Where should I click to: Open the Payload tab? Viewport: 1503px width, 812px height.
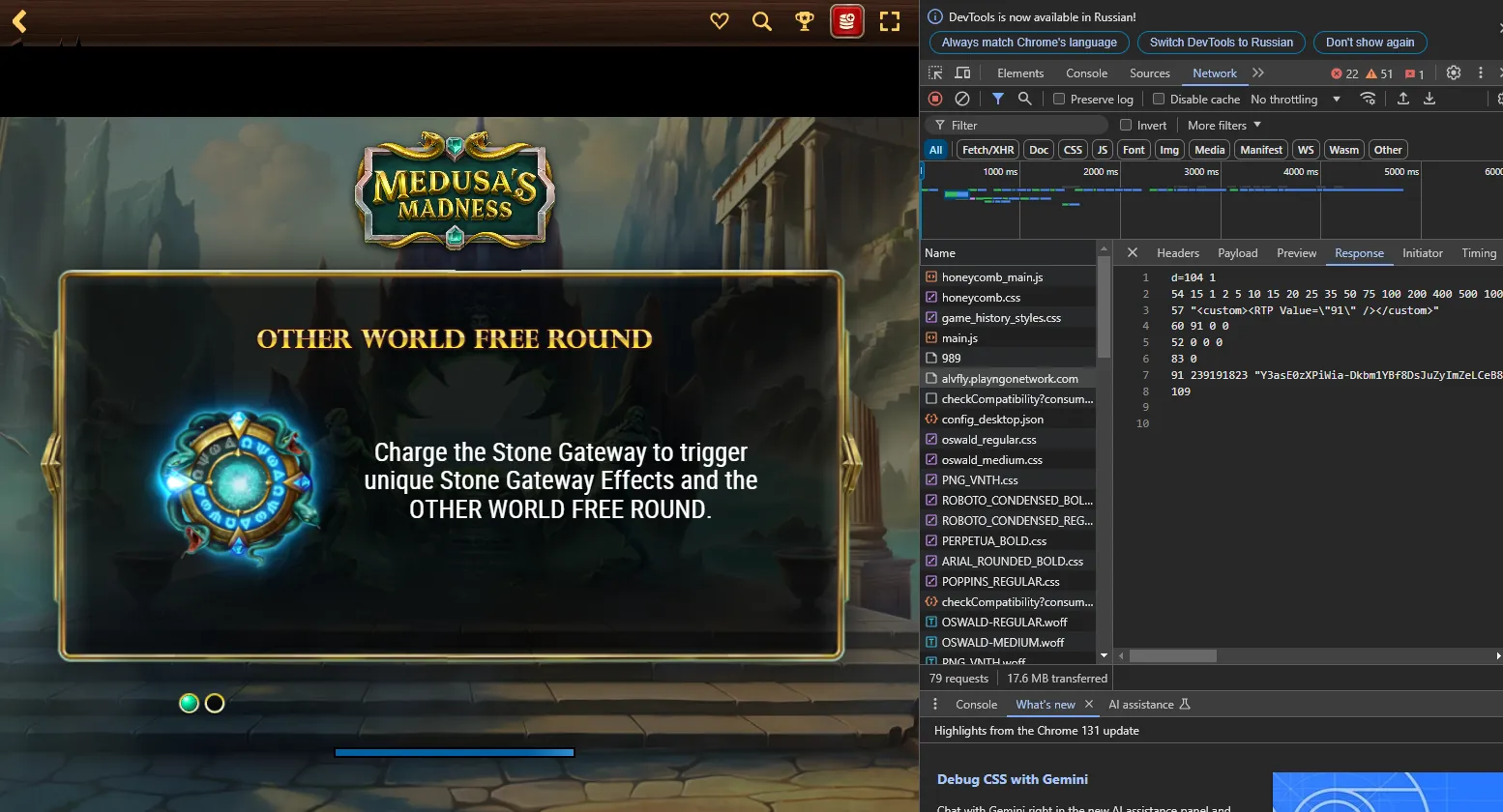[x=1238, y=253]
